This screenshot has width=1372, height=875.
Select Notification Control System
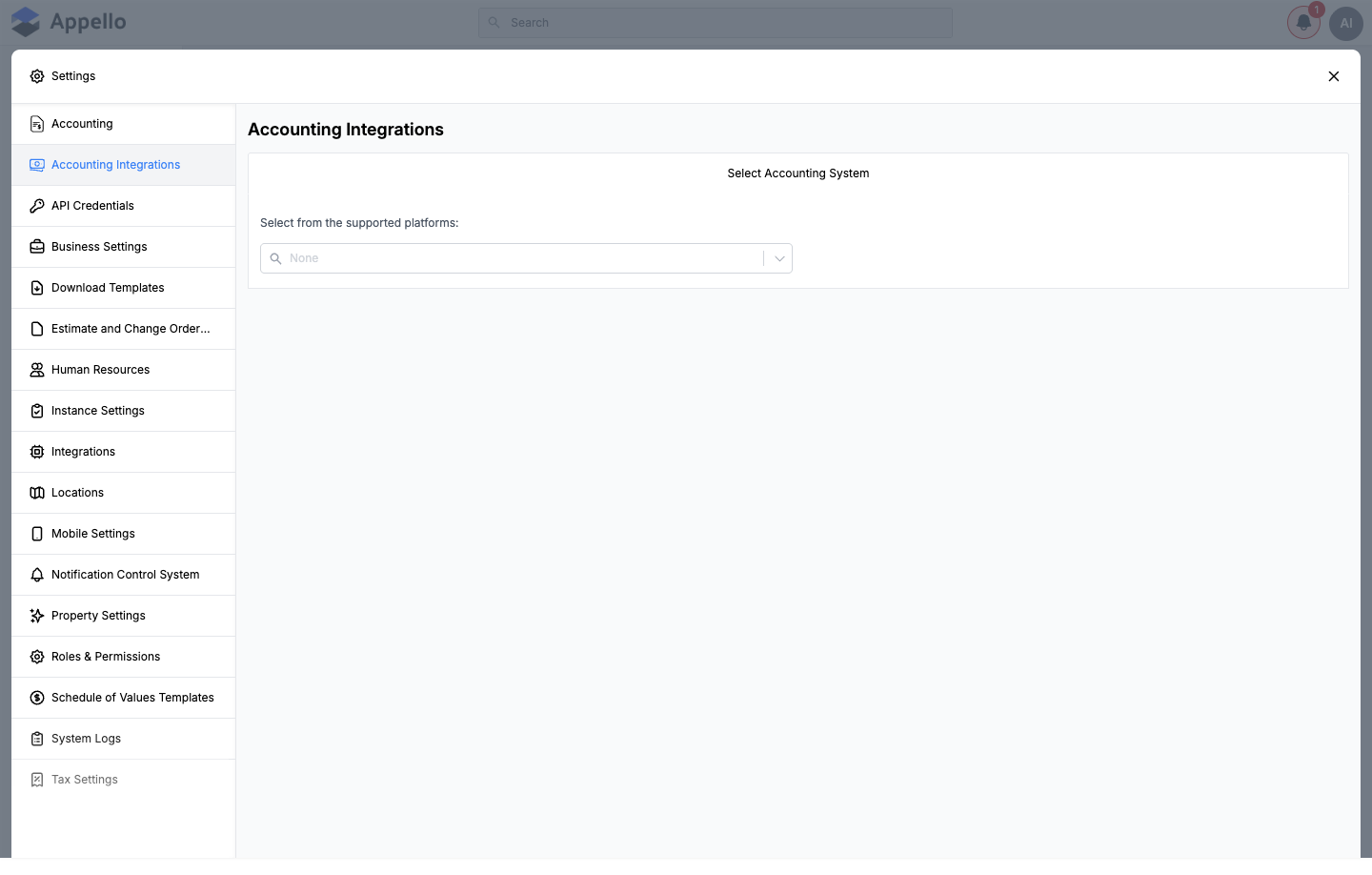pos(124,575)
